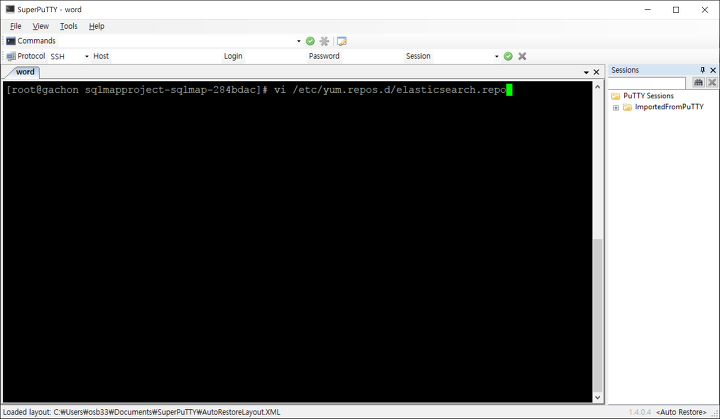The width and height of the screenshot is (720, 419).
Task: Open the Session dropdown arrow
Action: 496,56
